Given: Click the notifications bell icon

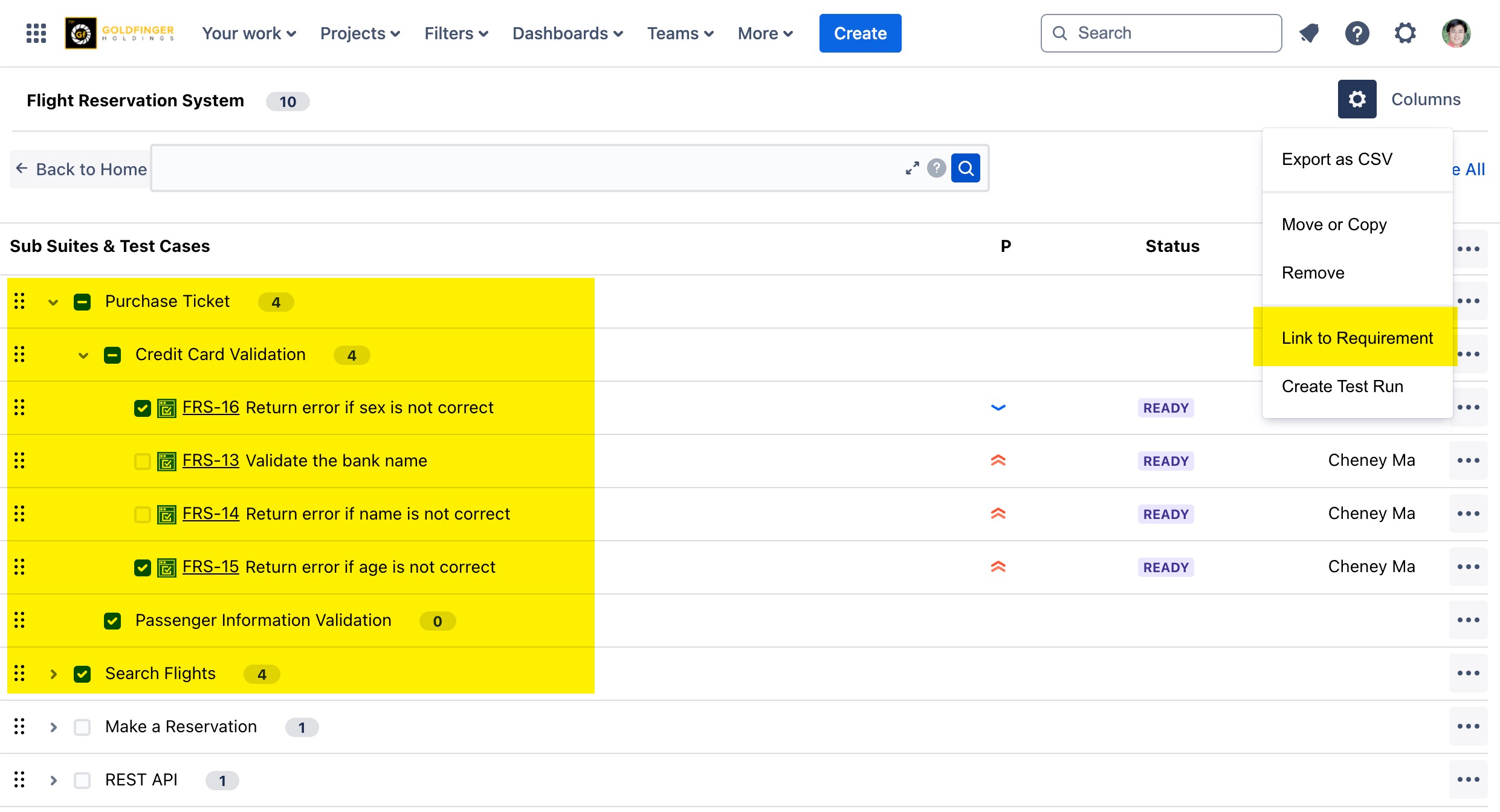Looking at the screenshot, I should point(1309,33).
